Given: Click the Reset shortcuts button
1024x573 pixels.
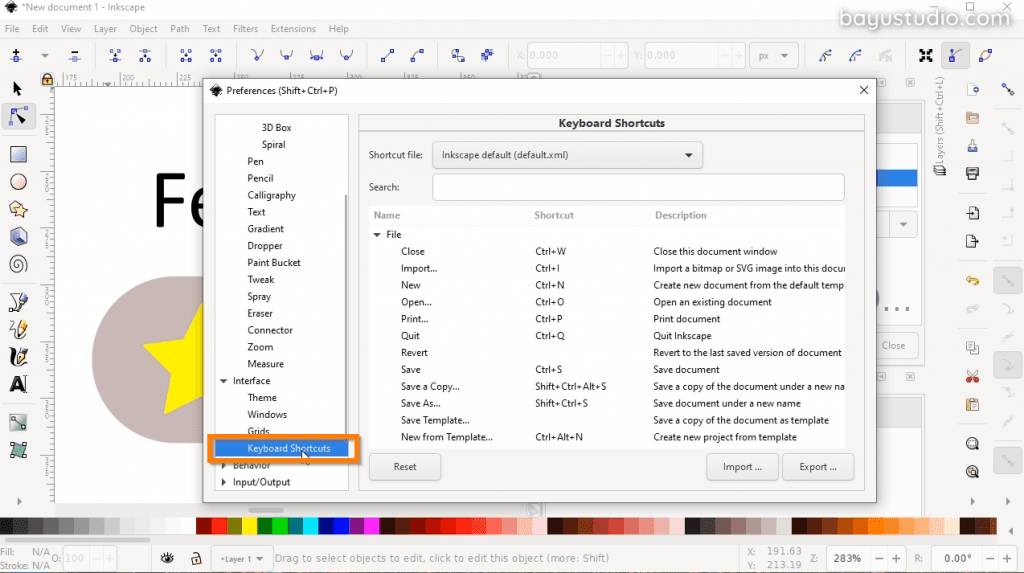Looking at the screenshot, I should pyautogui.click(x=405, y=467).
